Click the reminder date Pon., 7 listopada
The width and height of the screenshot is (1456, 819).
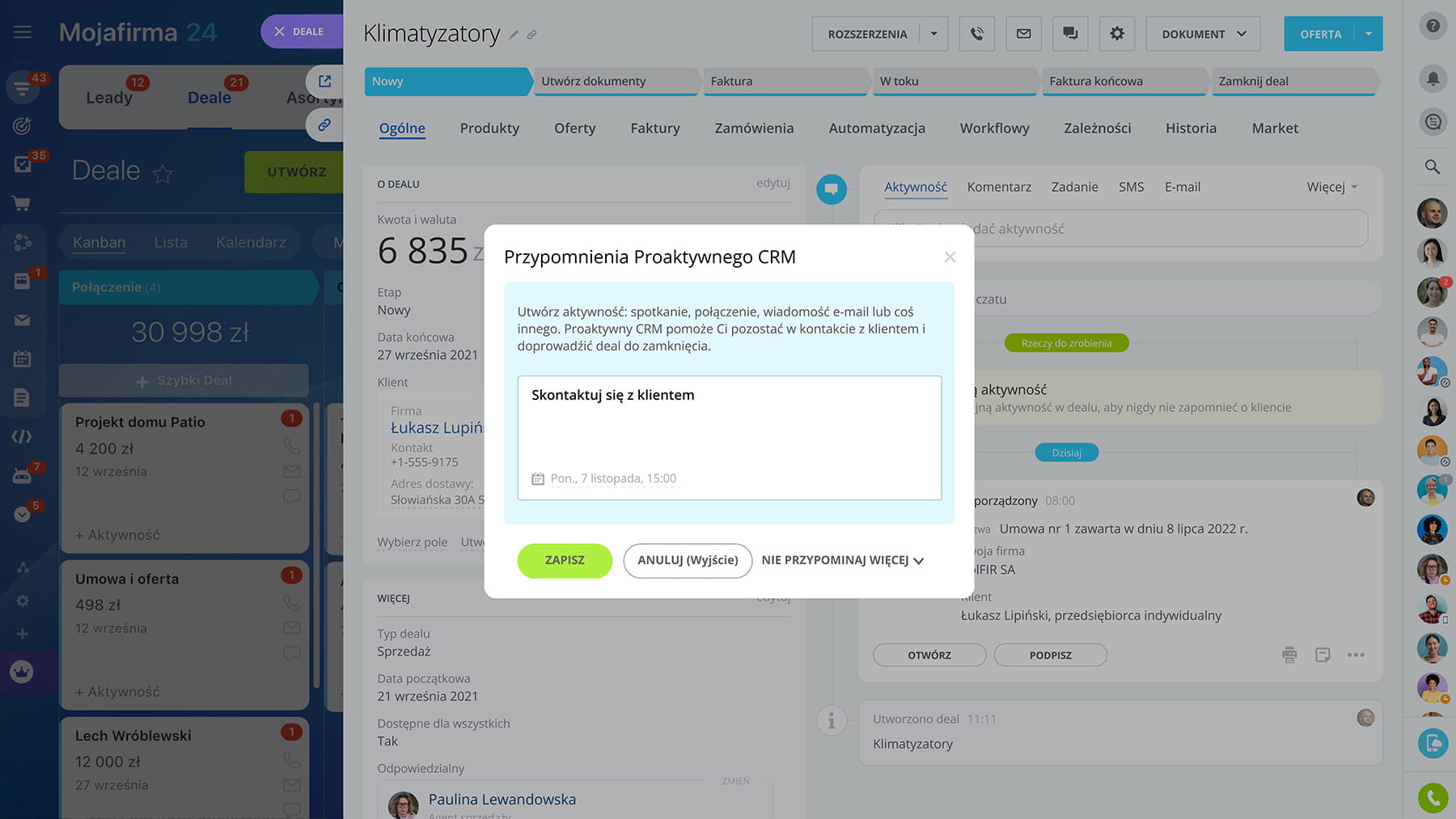point(612,478)
